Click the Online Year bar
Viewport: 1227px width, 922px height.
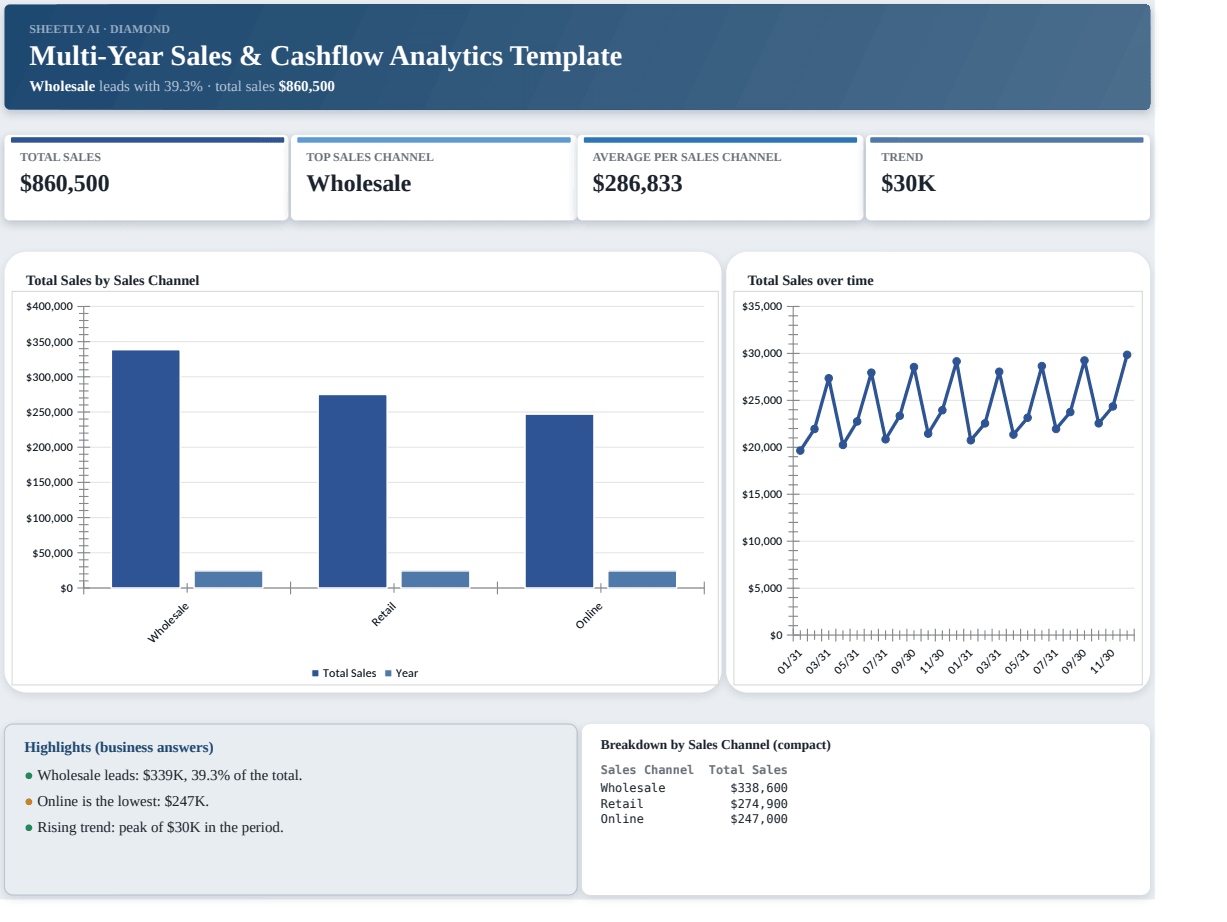pos(642,579)
